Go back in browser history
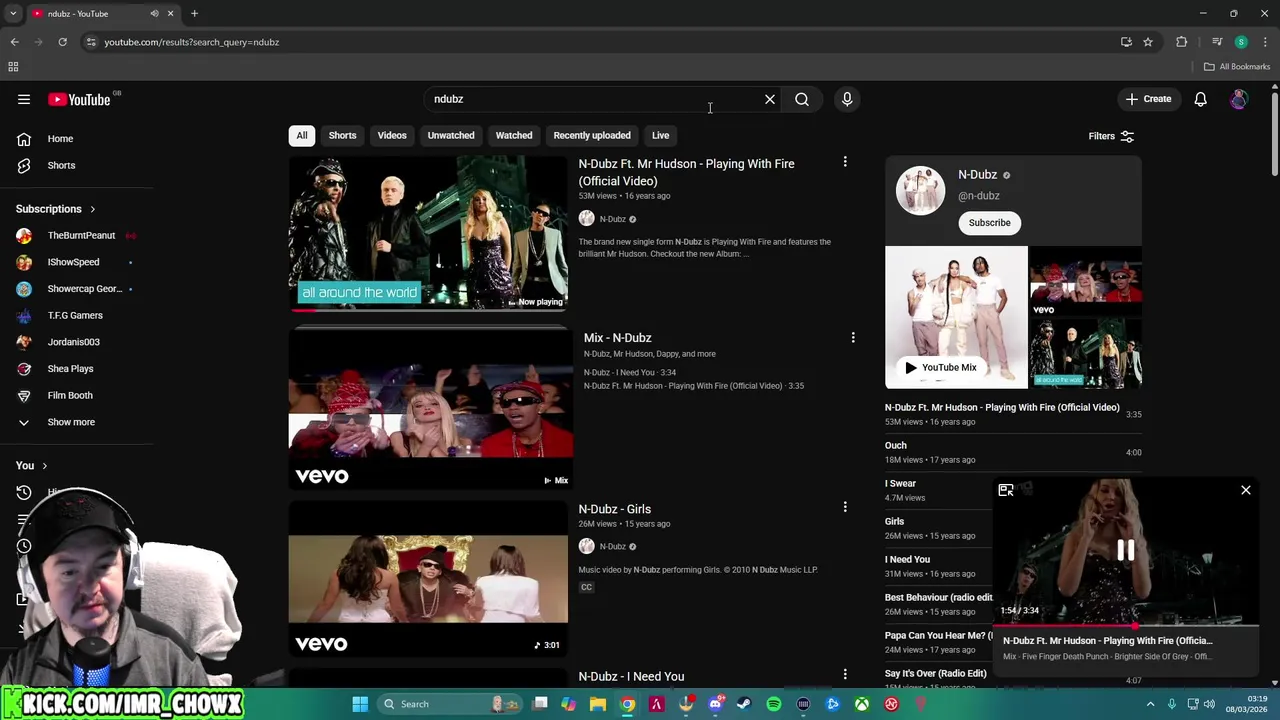Viewport: 1280px width, 720px height. [15, 42]
